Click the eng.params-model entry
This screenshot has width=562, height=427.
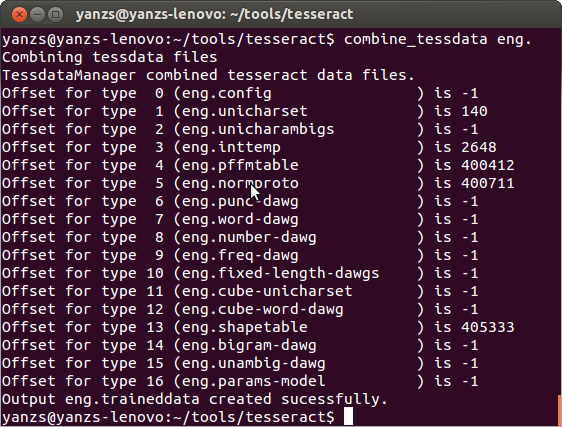click(254, 381)
